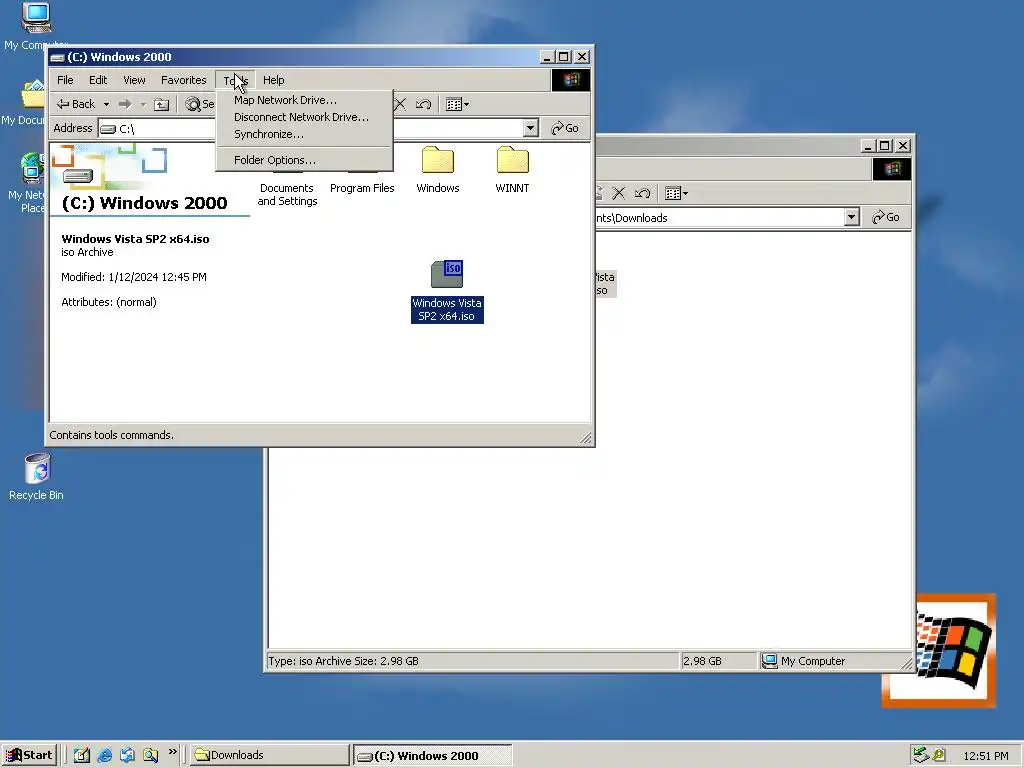Click the Delete X icon in the C: window

(400, 104)
